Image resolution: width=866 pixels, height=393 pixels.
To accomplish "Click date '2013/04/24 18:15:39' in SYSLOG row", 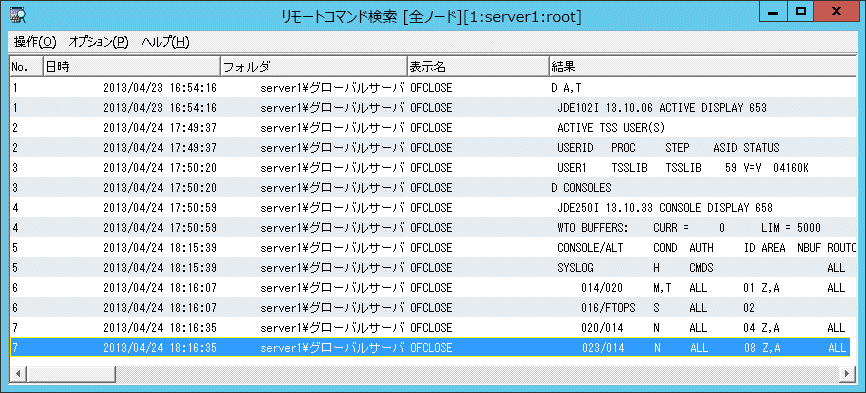I will pos(160,267).
